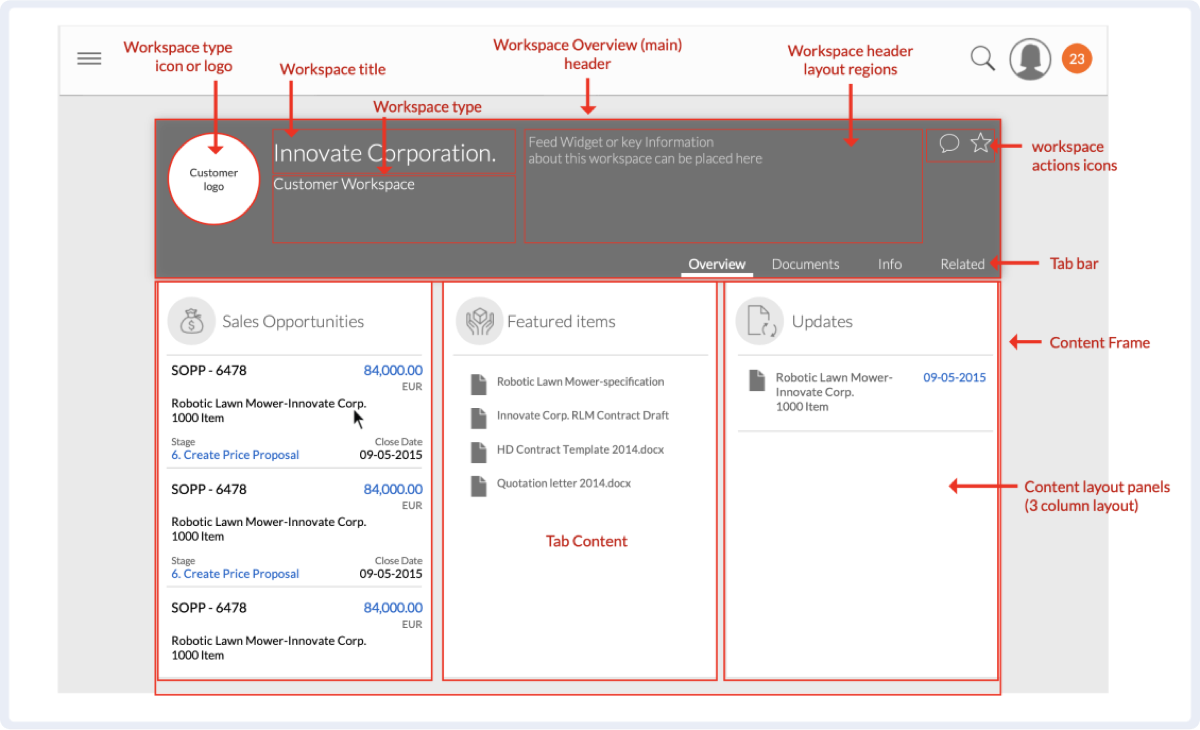Switch to the Documents tab
The image size is (1200, 730).
[805, 264]
